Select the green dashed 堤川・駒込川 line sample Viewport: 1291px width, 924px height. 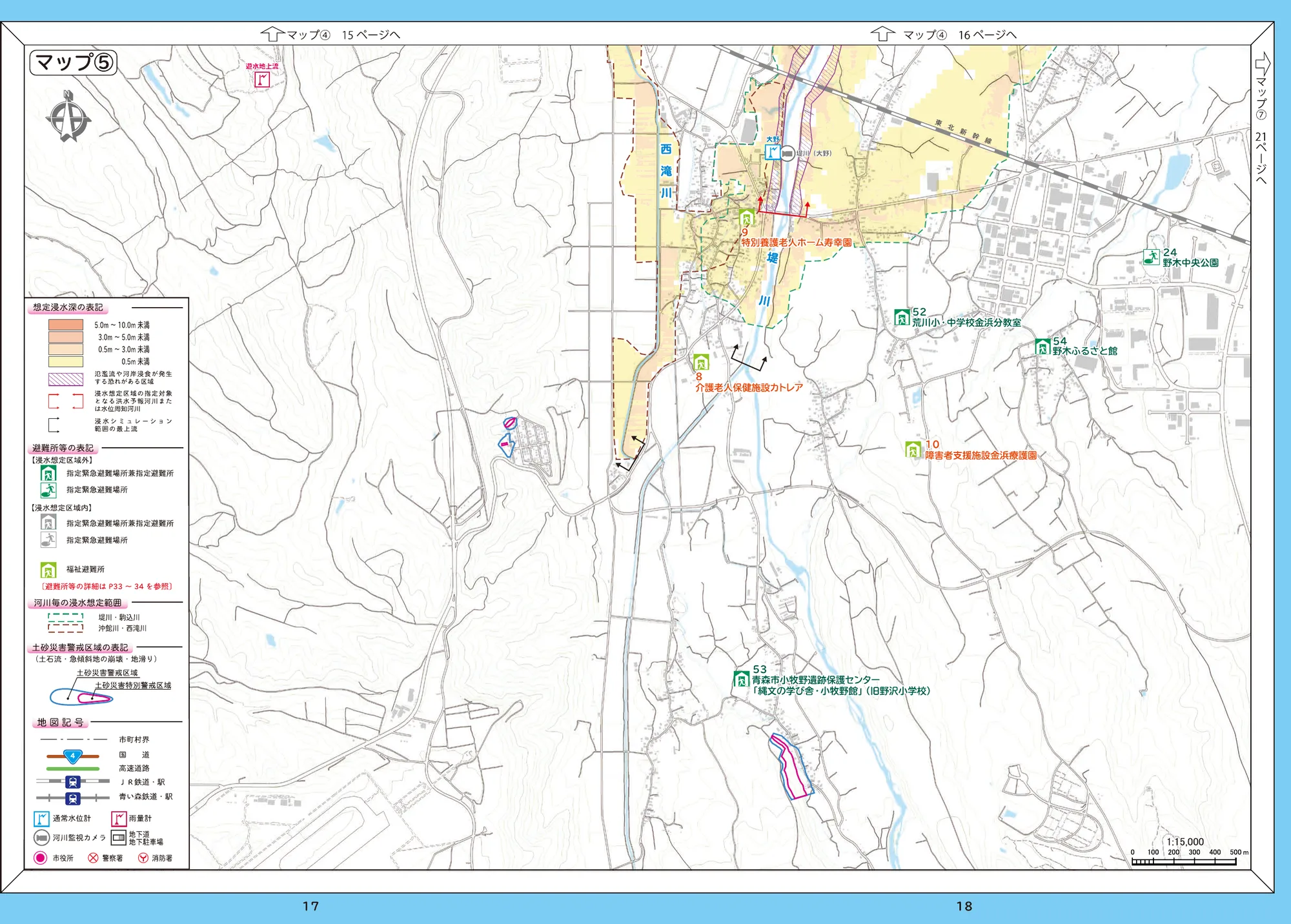pyautogui.click(x=65, y=617)
